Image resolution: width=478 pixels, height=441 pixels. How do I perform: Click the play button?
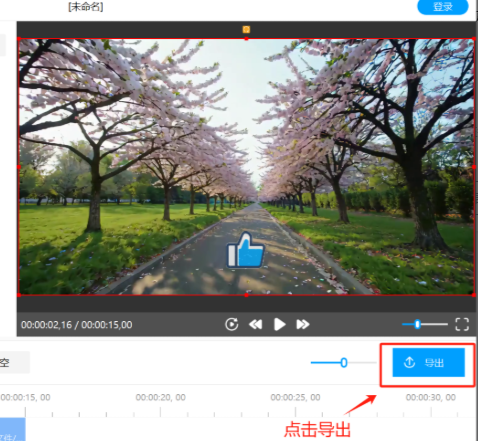pos(279,324)
